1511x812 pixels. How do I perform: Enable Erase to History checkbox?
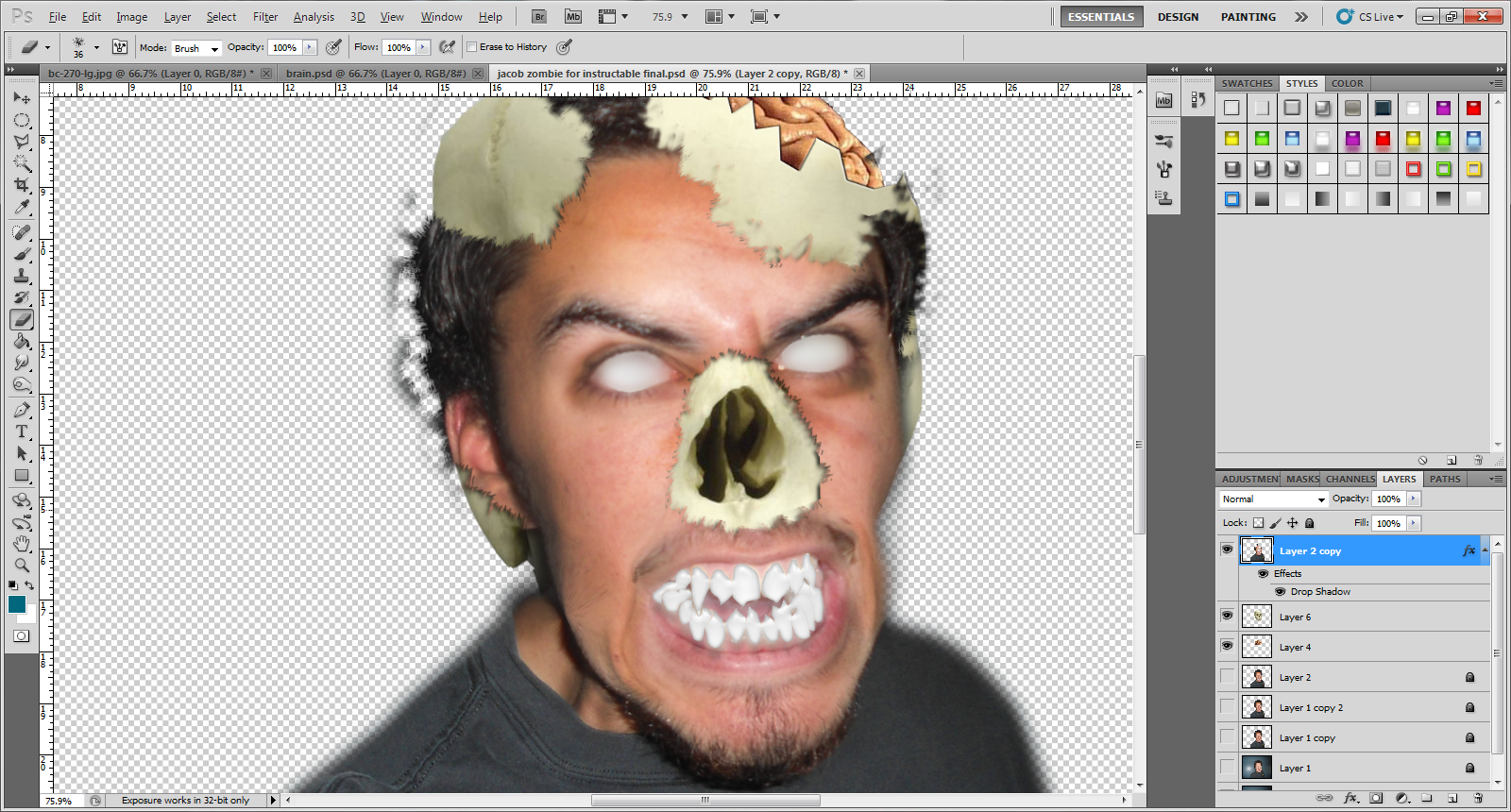pyautogui.click(x=472, y=47)
